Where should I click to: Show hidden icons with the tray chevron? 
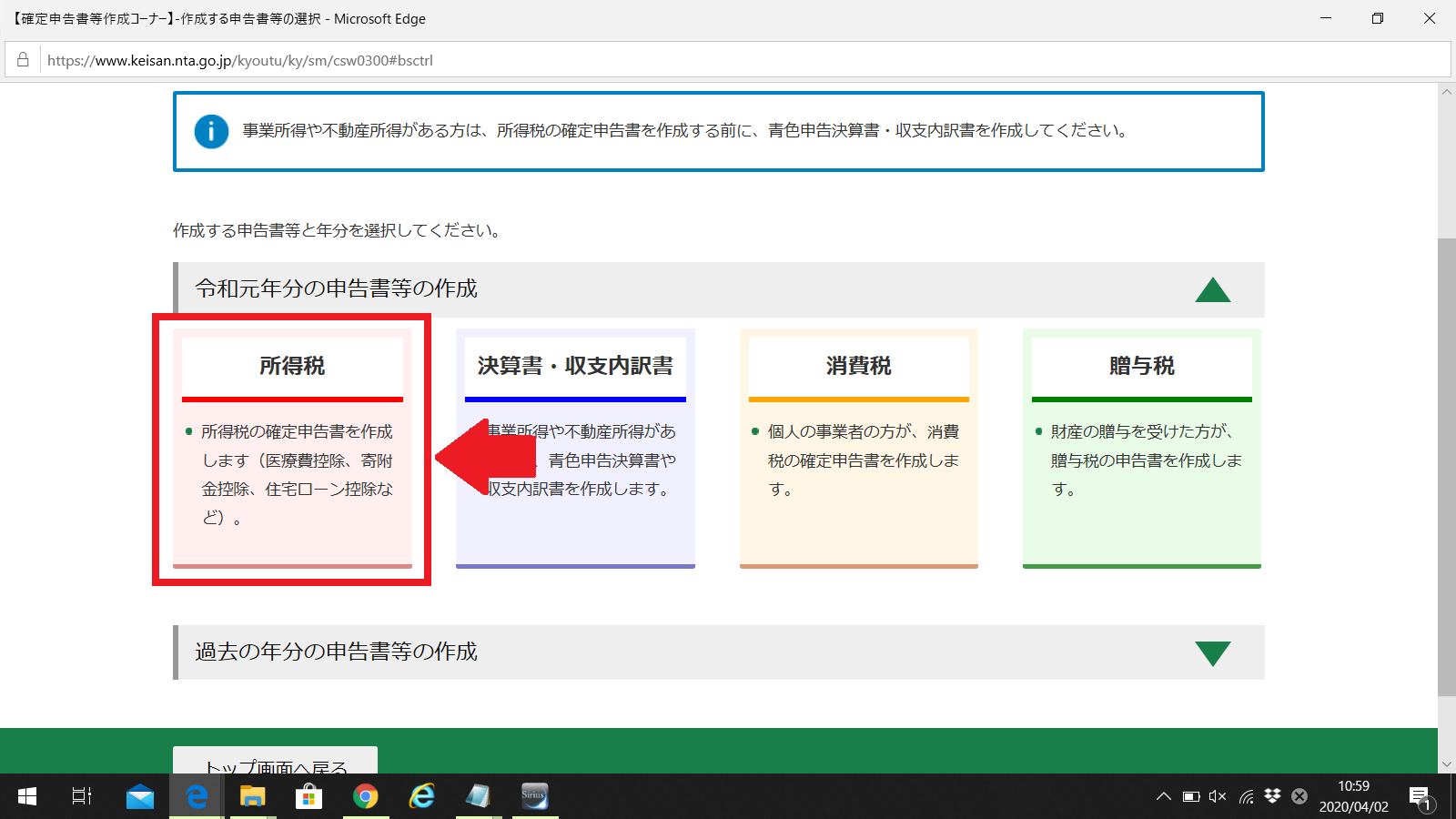coord(1163,796)
